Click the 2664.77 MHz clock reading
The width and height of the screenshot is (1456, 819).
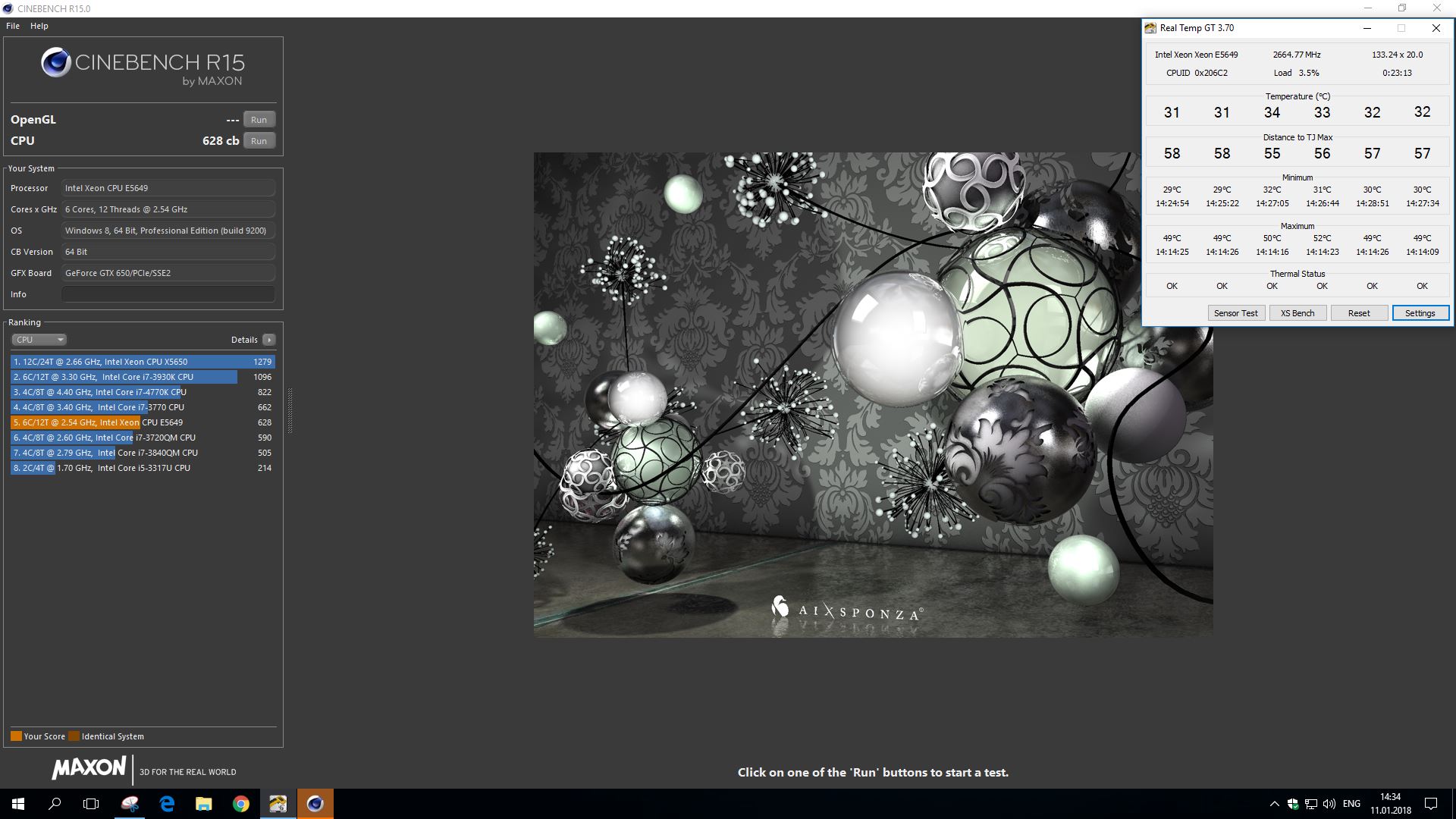click(1297, 55)
